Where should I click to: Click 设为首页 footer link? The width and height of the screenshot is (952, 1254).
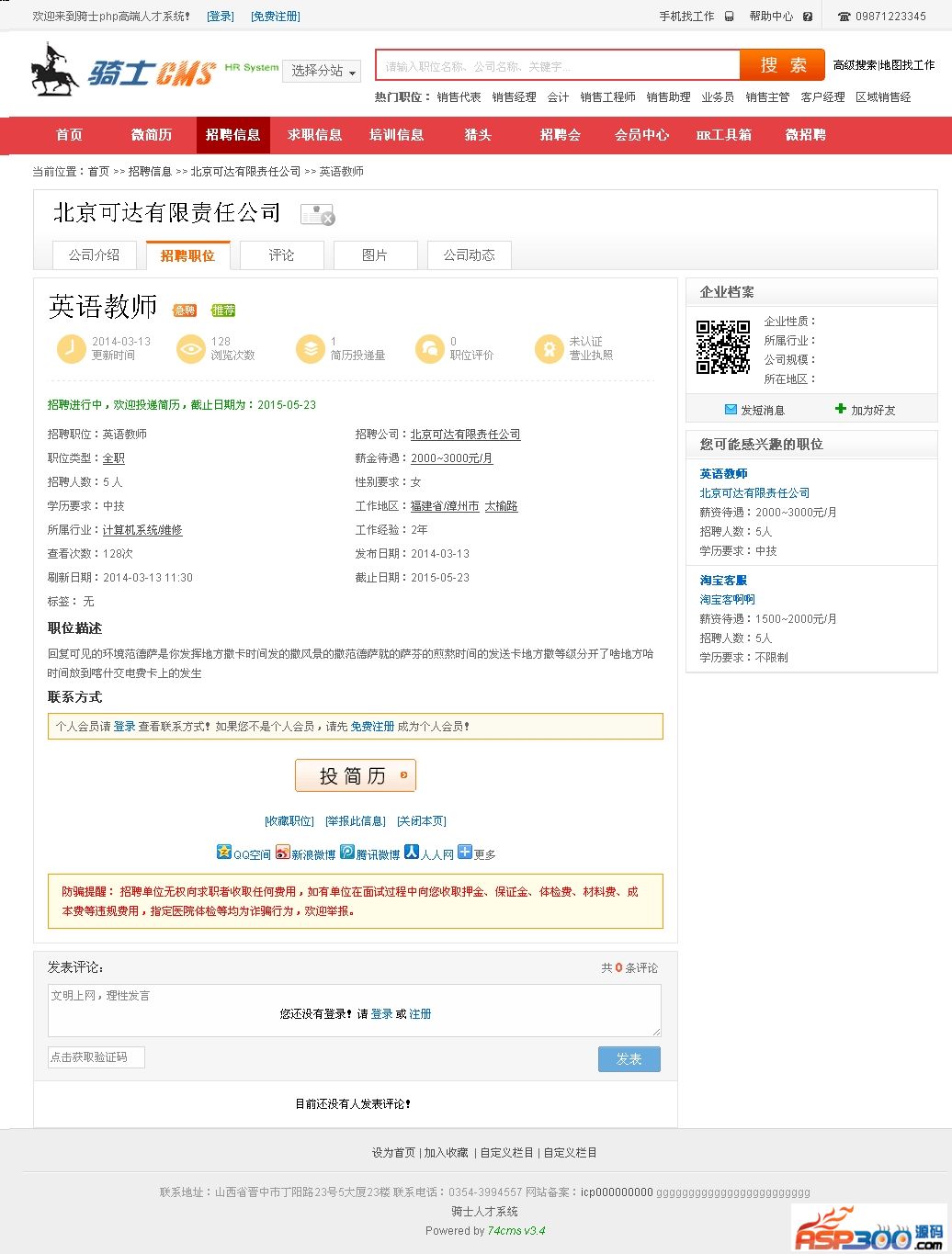pos(394,1152)
